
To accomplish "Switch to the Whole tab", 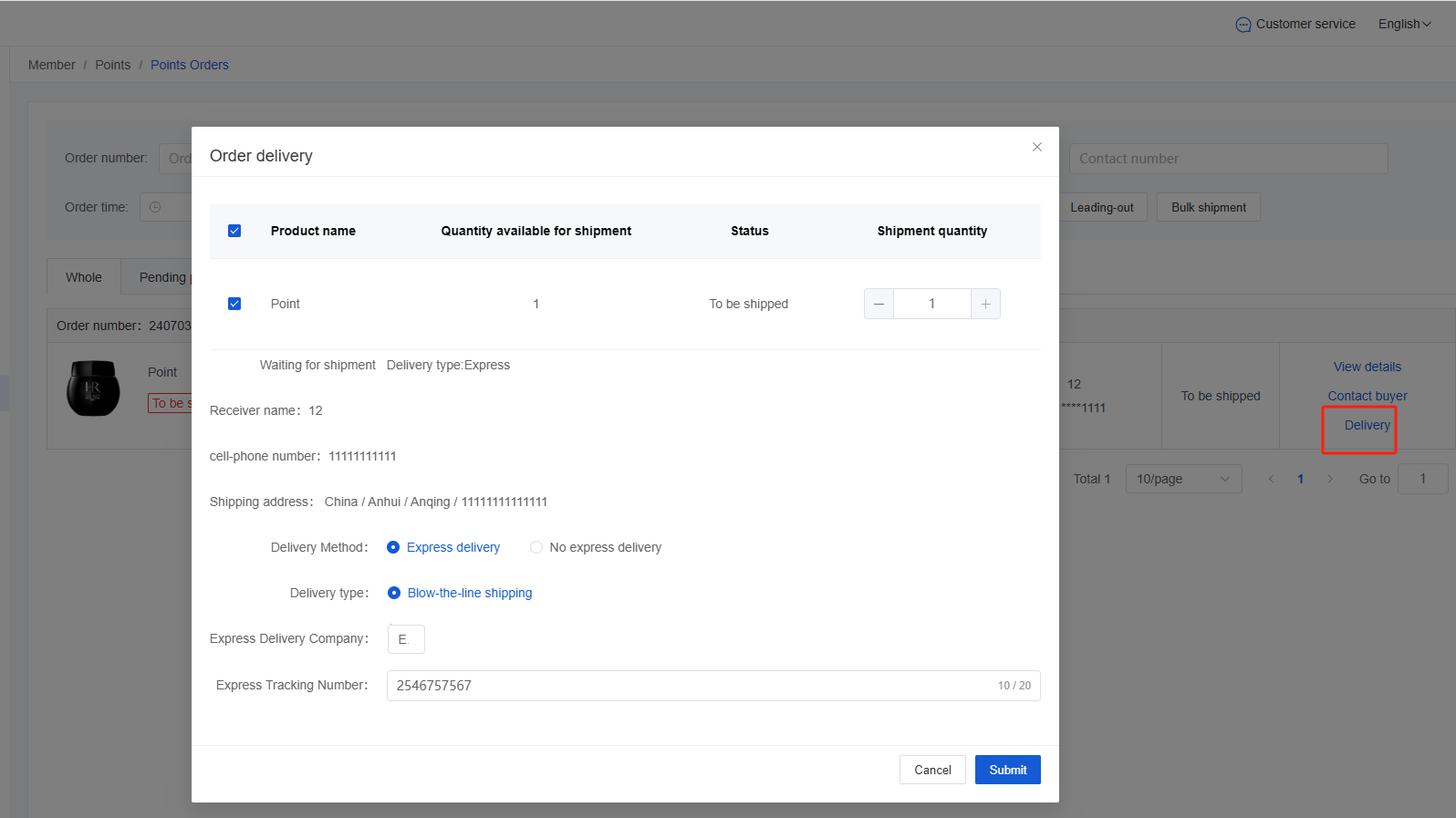I will [x=84, y=277].
